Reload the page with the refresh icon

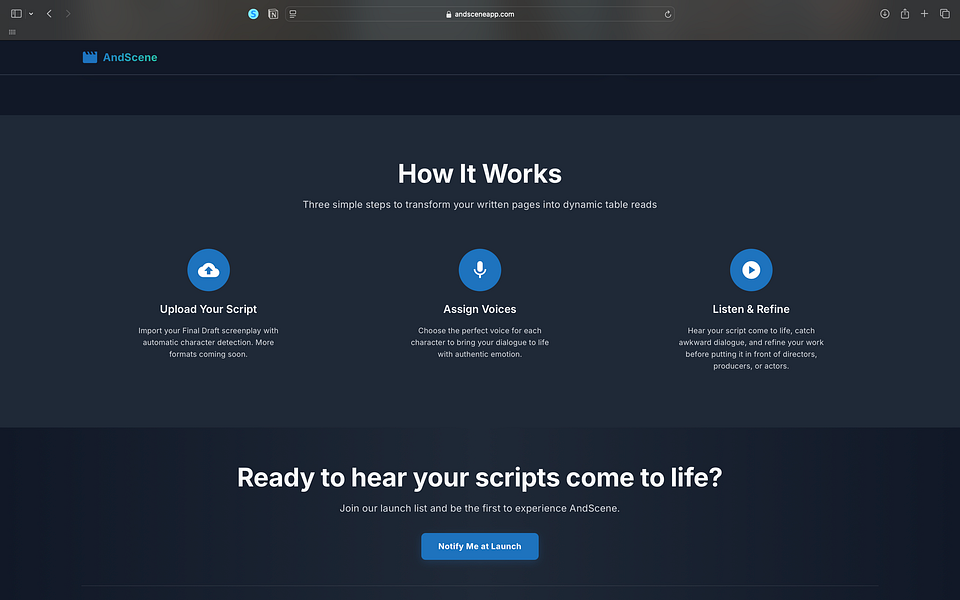667,14
